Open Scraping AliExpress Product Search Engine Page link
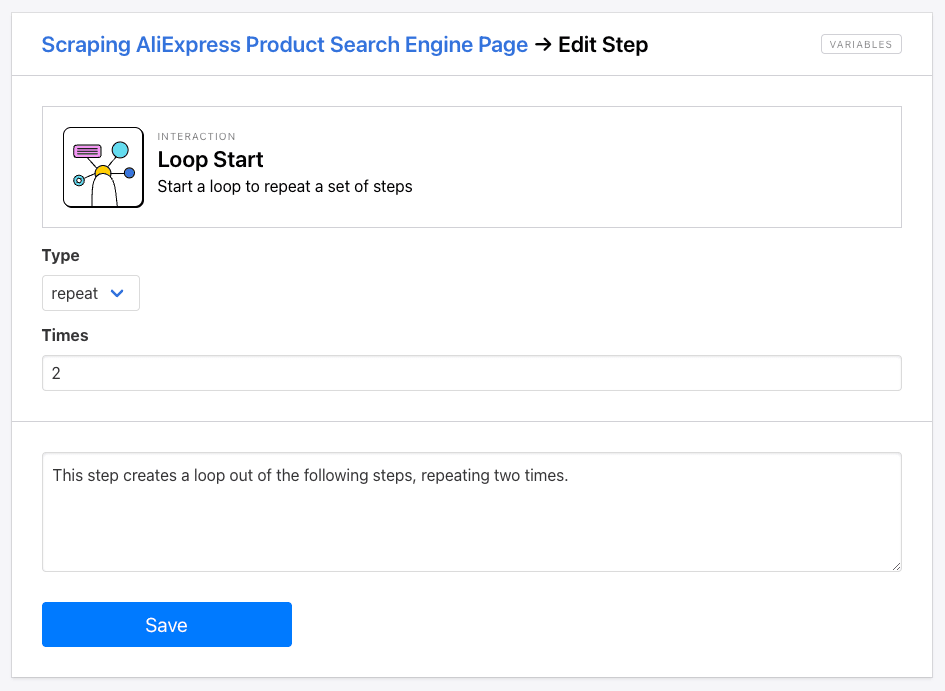Viewport: 945px width, 691px height. pyautogui.click(x=284, y=45)
